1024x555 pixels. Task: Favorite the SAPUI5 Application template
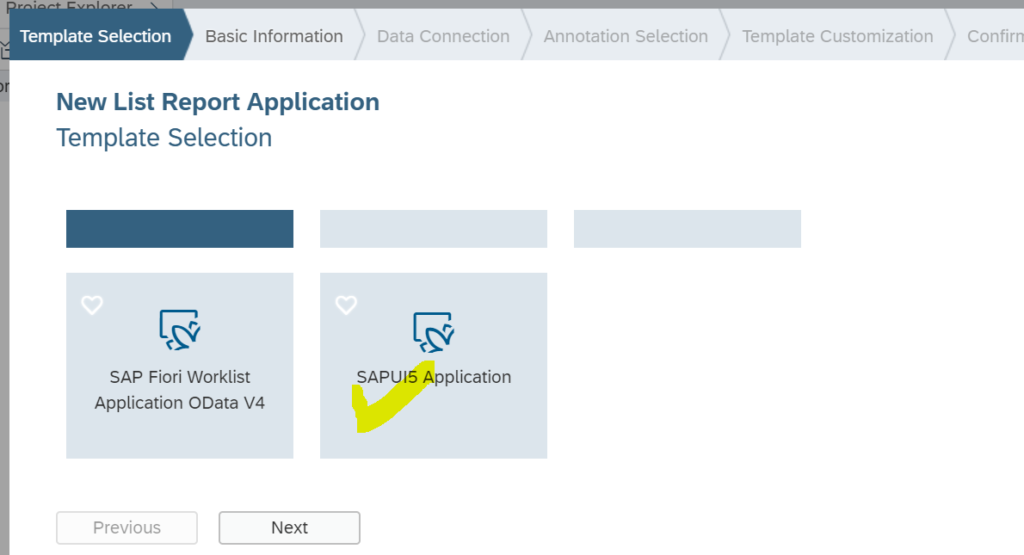point(346,305)
